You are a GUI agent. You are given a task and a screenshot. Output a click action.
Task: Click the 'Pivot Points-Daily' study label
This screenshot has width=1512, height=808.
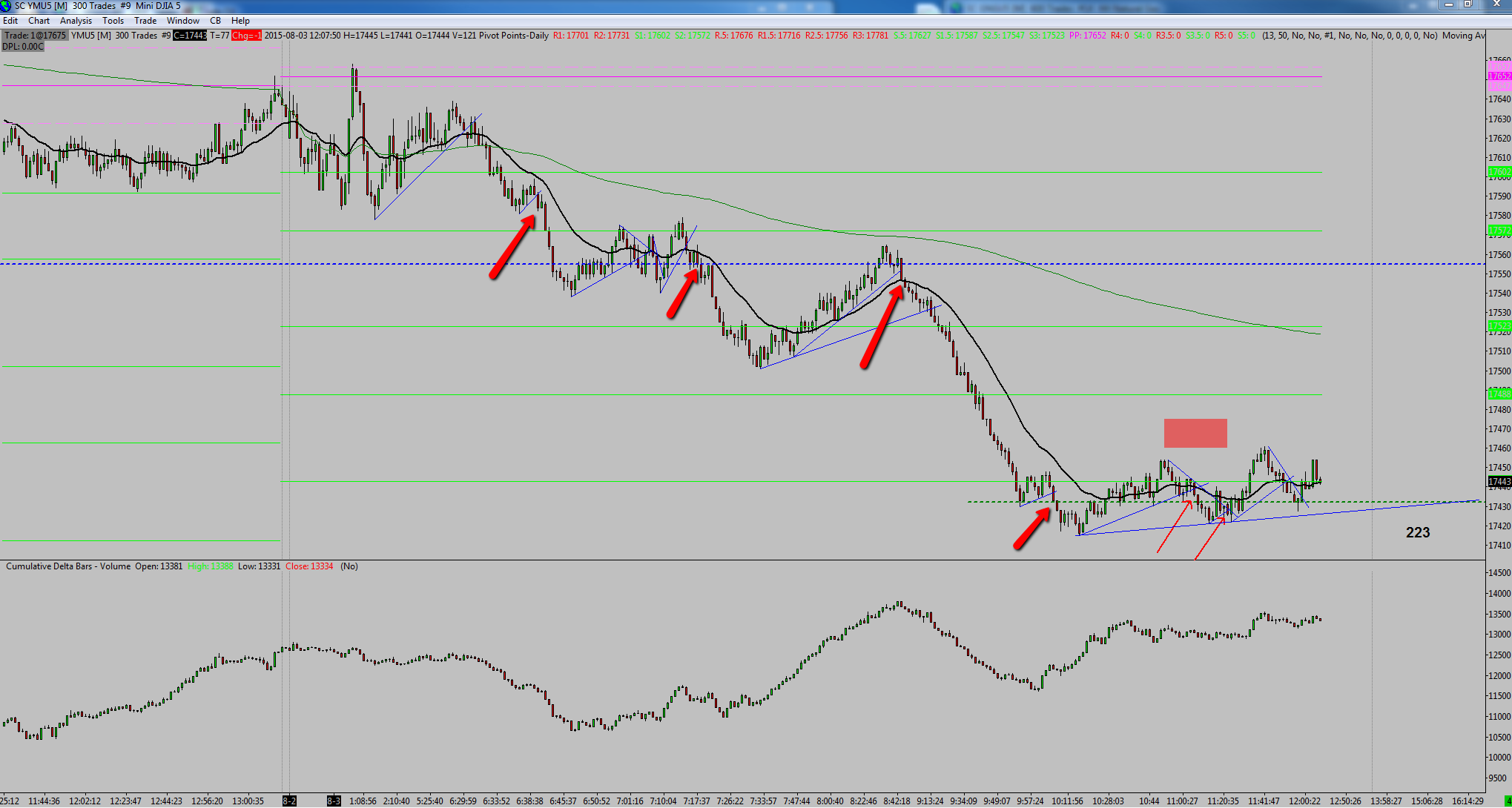[x=514, y=36]
